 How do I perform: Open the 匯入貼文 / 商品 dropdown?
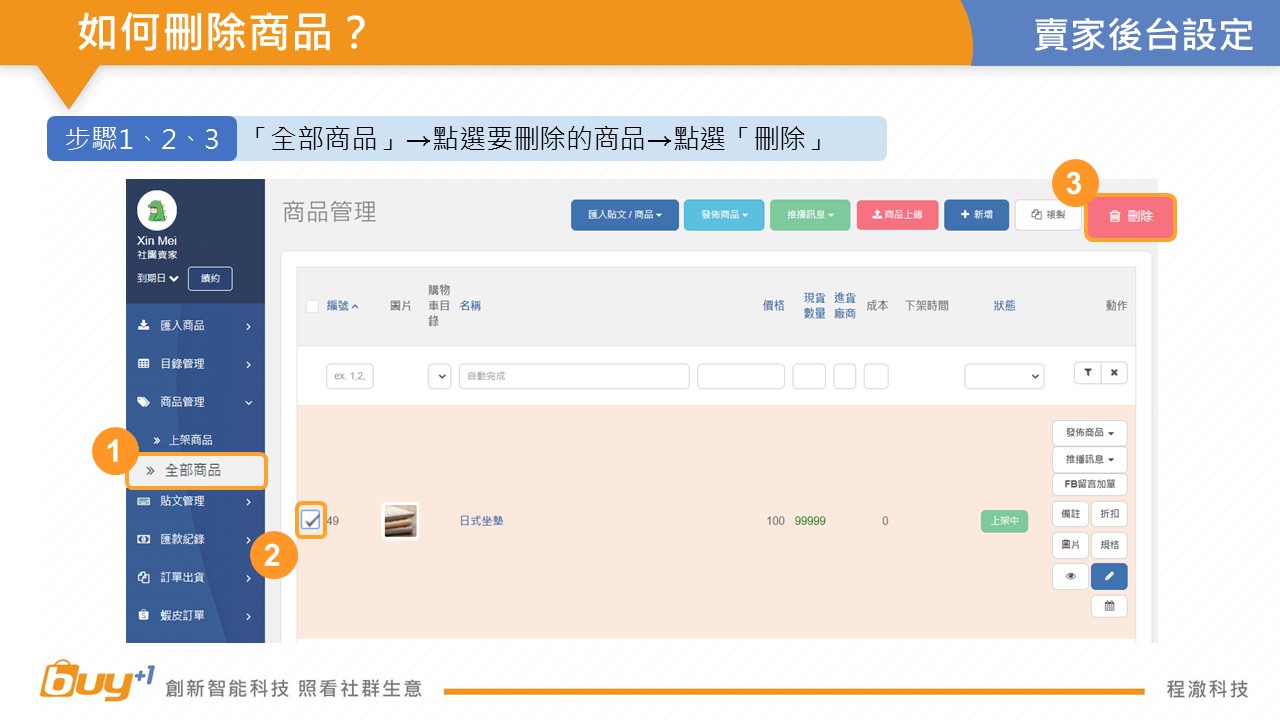[x=624, y=215]
